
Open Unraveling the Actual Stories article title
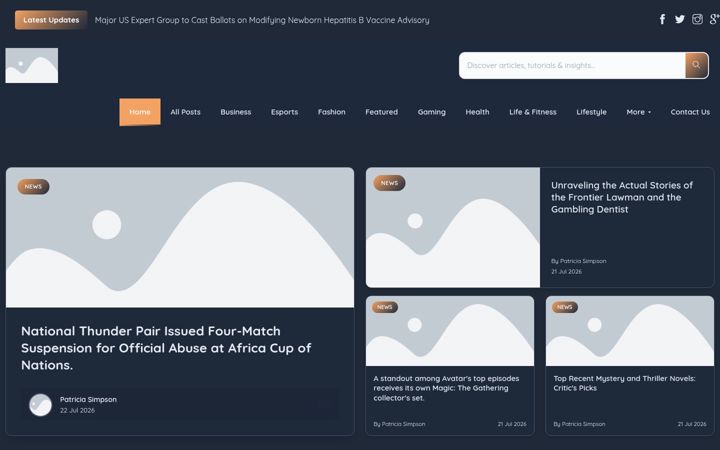622,197
